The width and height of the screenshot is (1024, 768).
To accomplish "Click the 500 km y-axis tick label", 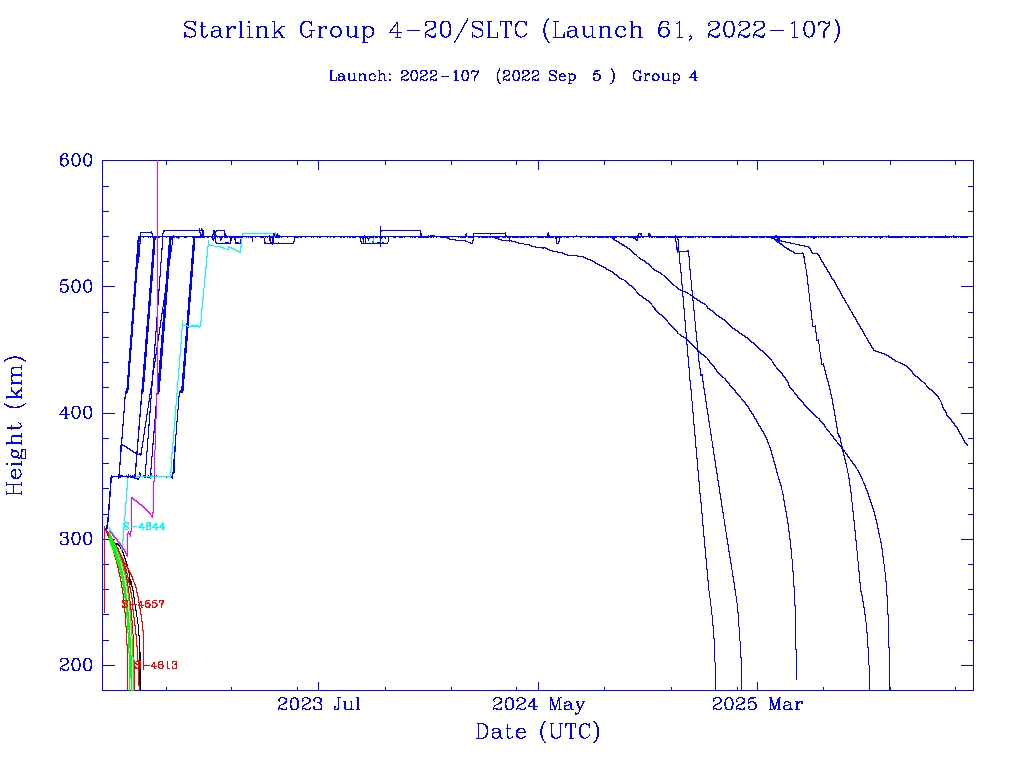I will coord(74,287).
